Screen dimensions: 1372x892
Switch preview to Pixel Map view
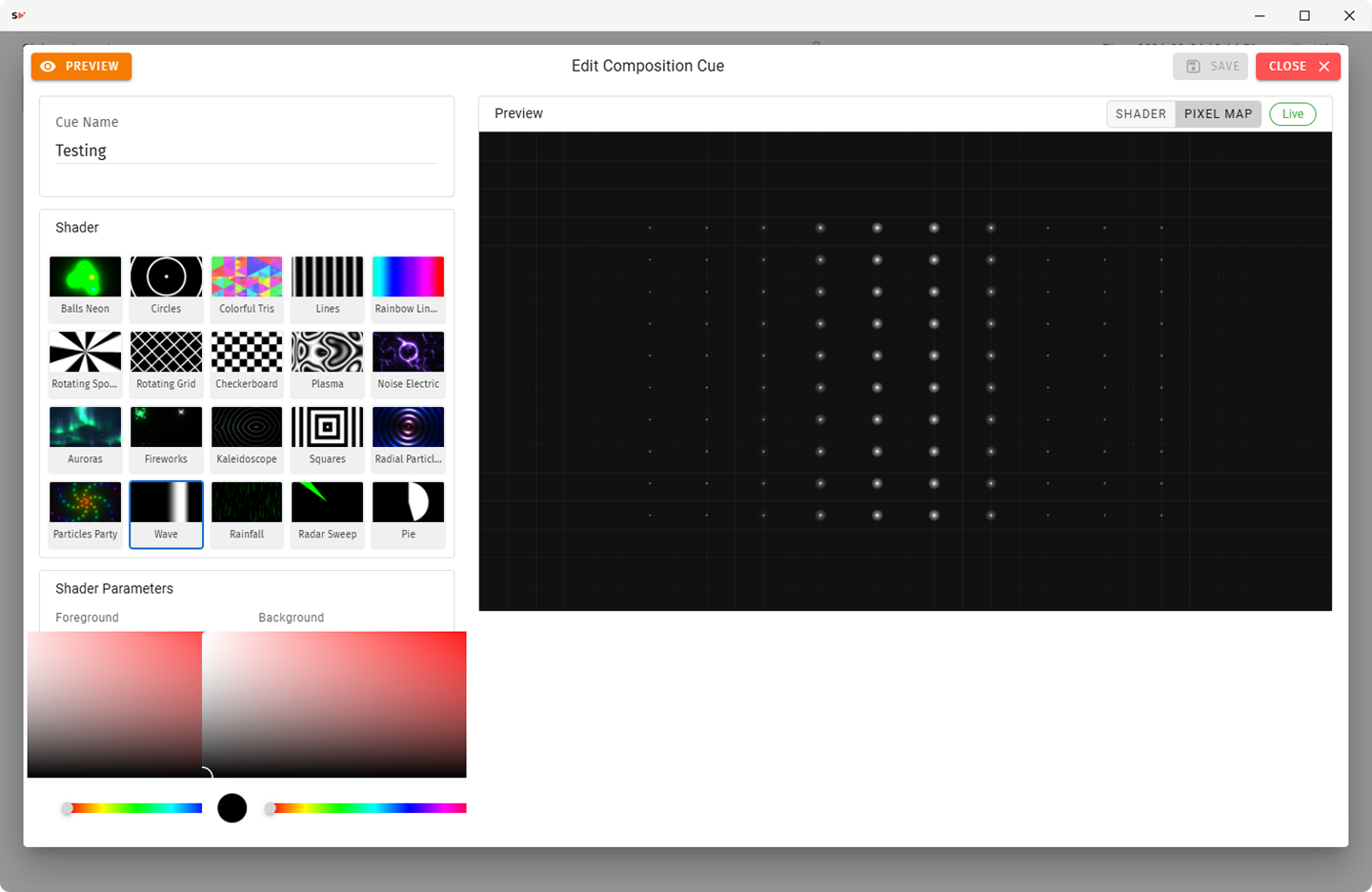(x=1218, y=114)
